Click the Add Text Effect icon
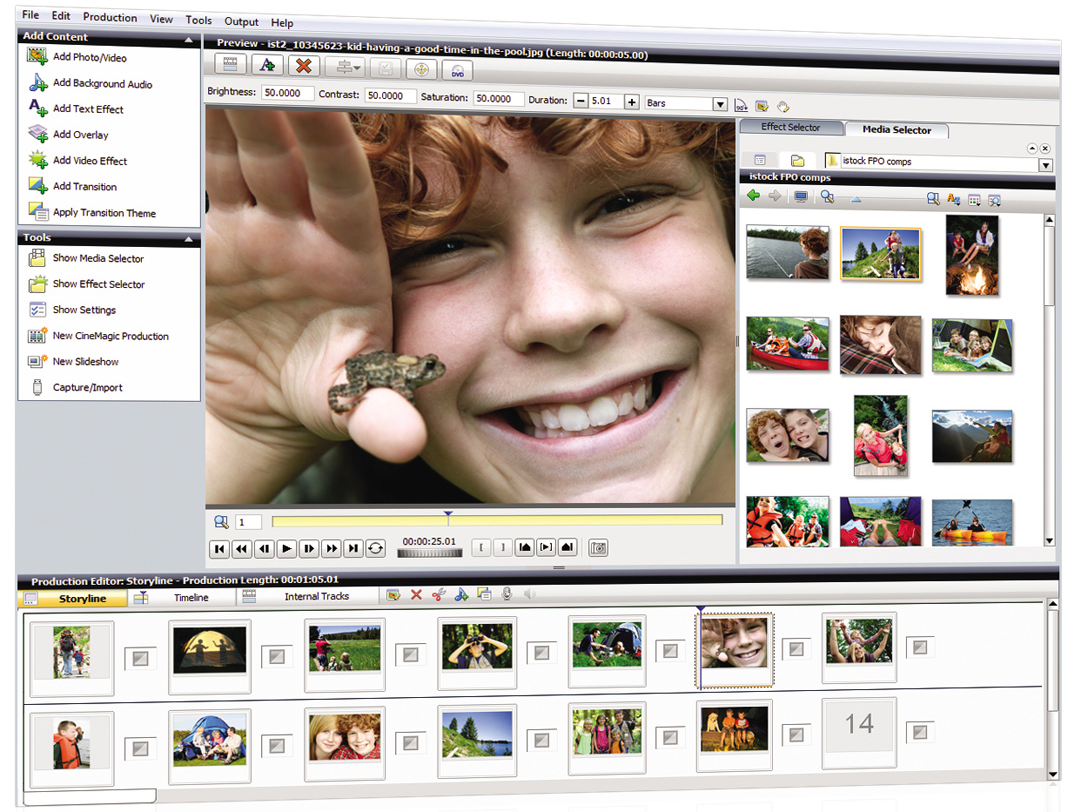Viewport: 1068px width, 812px height. [x=38, y=109]
